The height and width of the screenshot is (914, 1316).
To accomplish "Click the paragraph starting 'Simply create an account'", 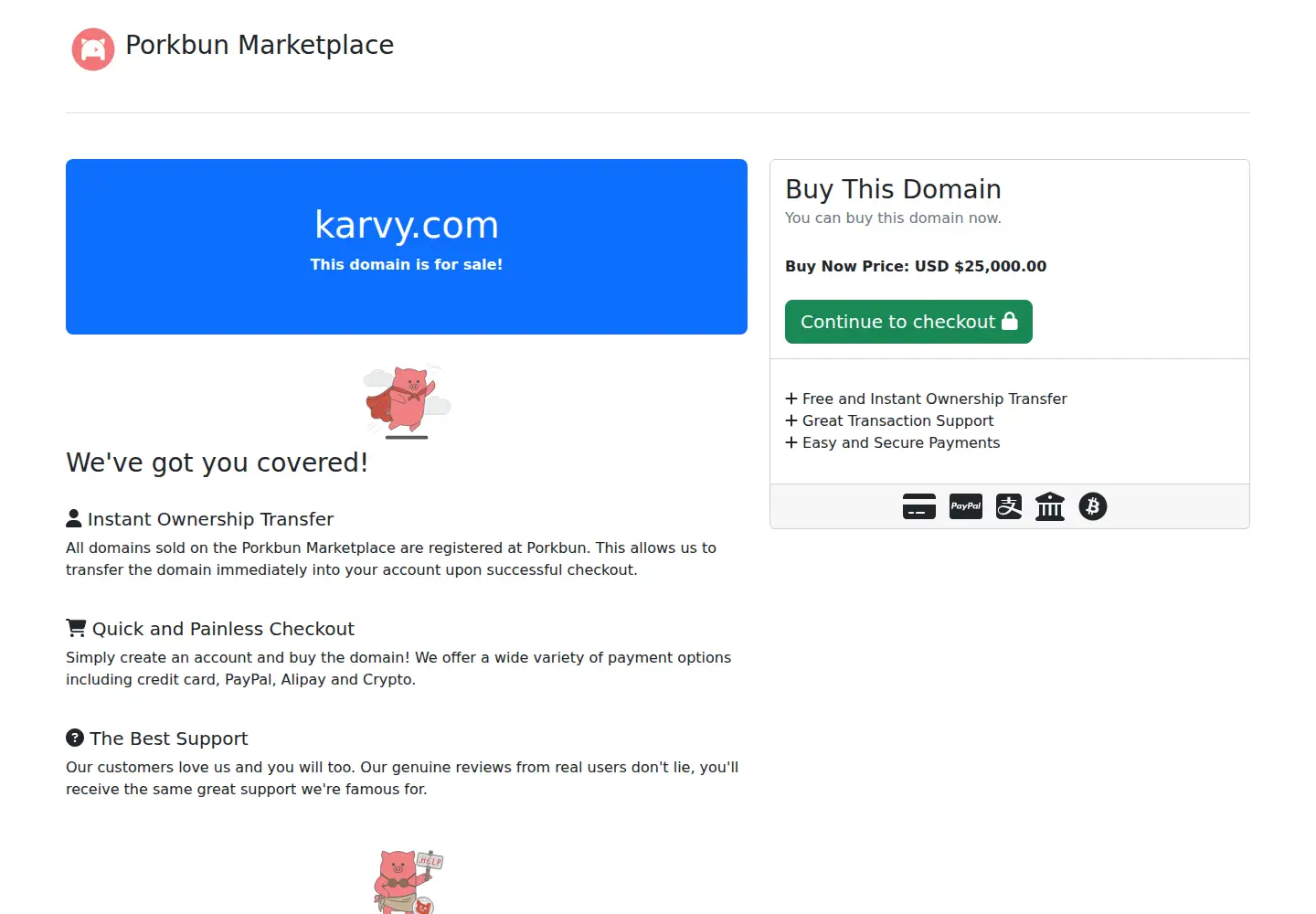I will 398,668.
